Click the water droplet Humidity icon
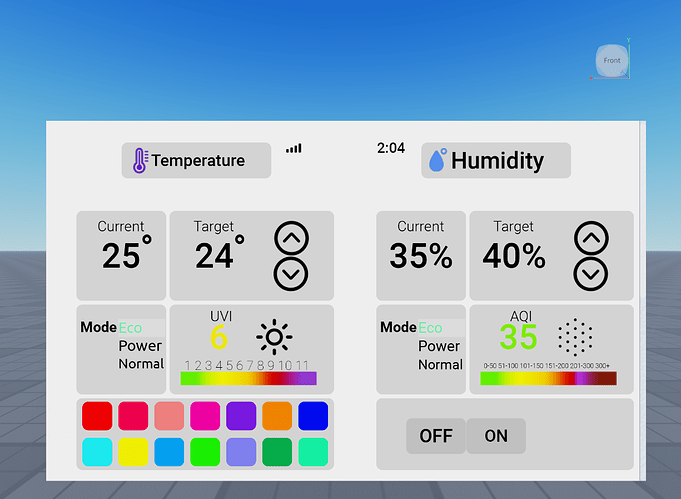This screenshot has width=681, height=499. pos(437,160)
